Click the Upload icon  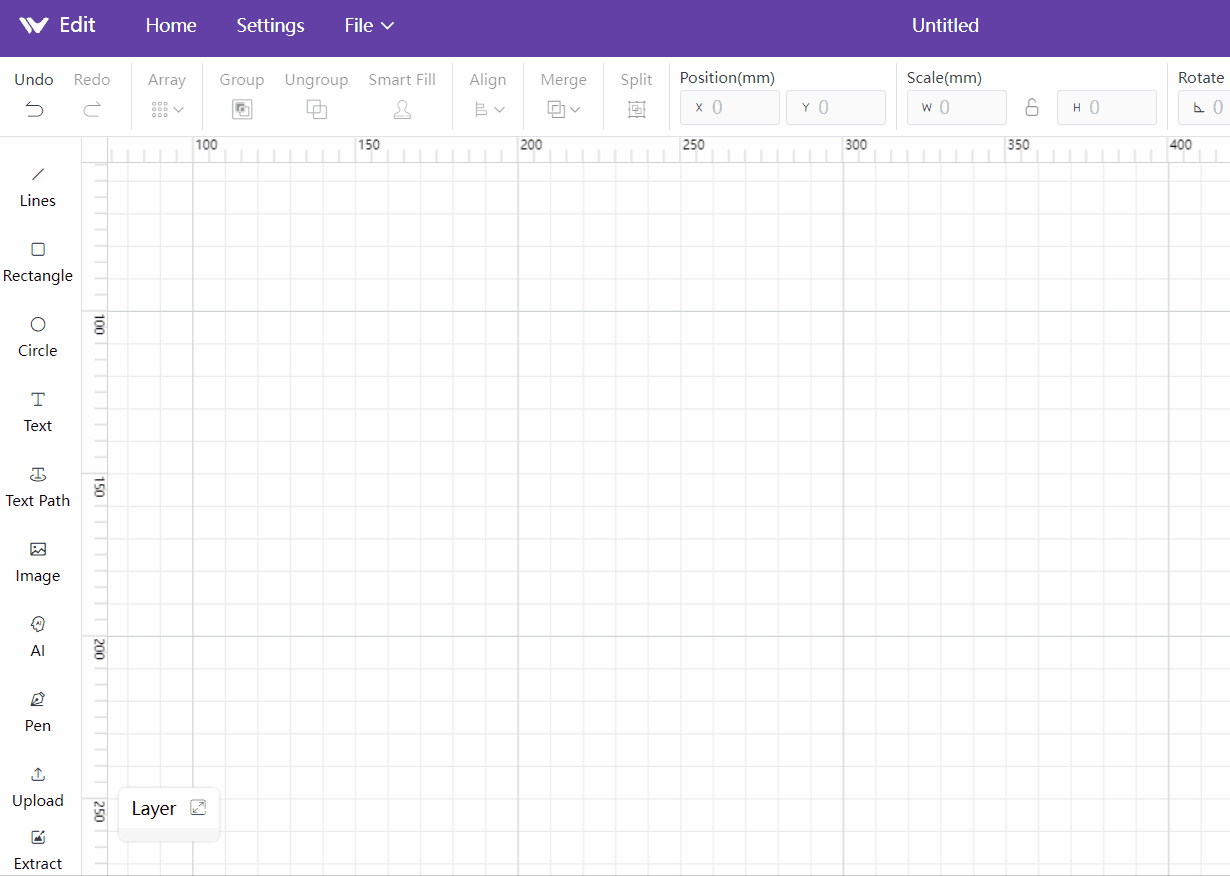38,774
